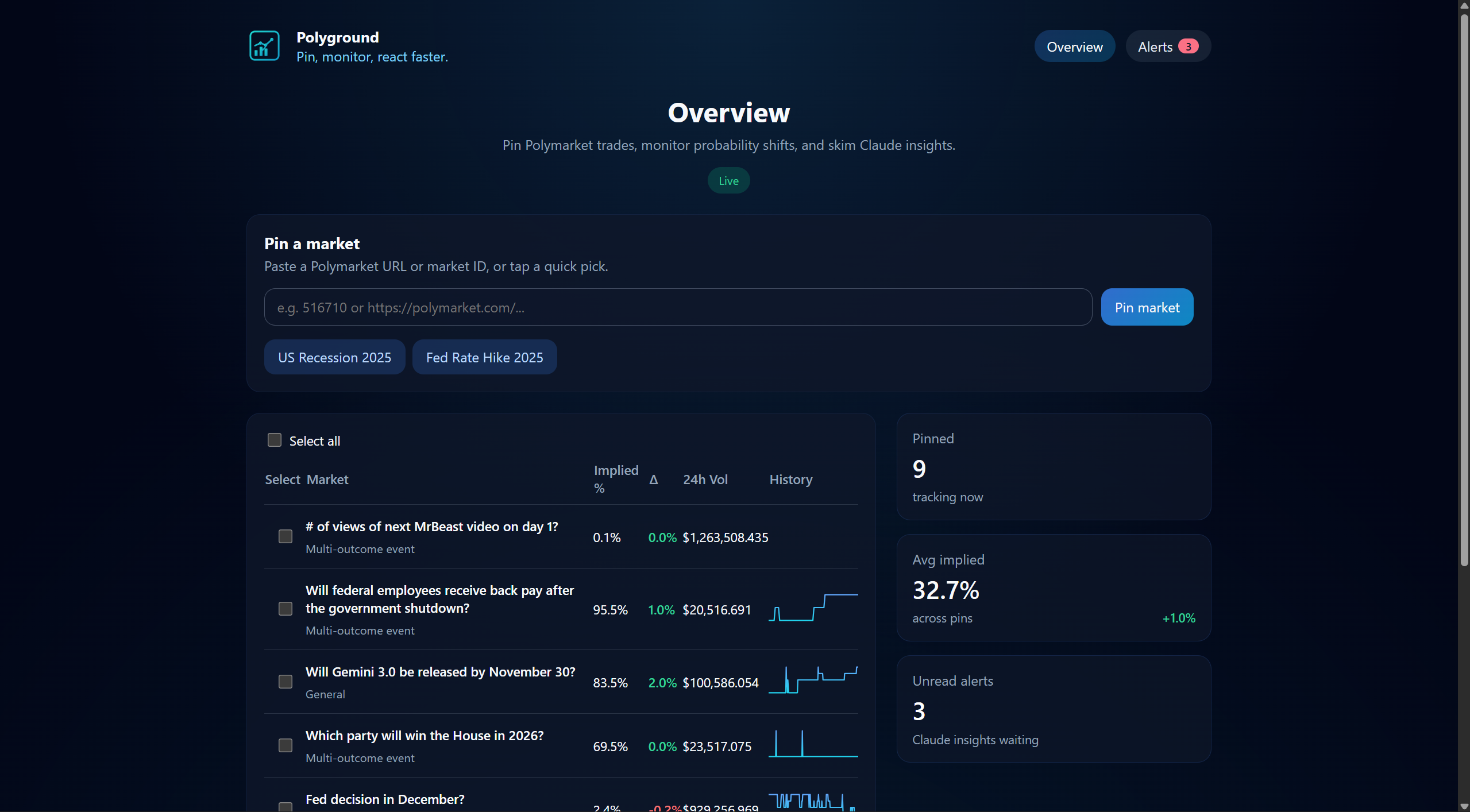This screenshot has height=812, width=1470.
Task: Click the Gemini 3.0 history sparkline
Action: point(813,680)
